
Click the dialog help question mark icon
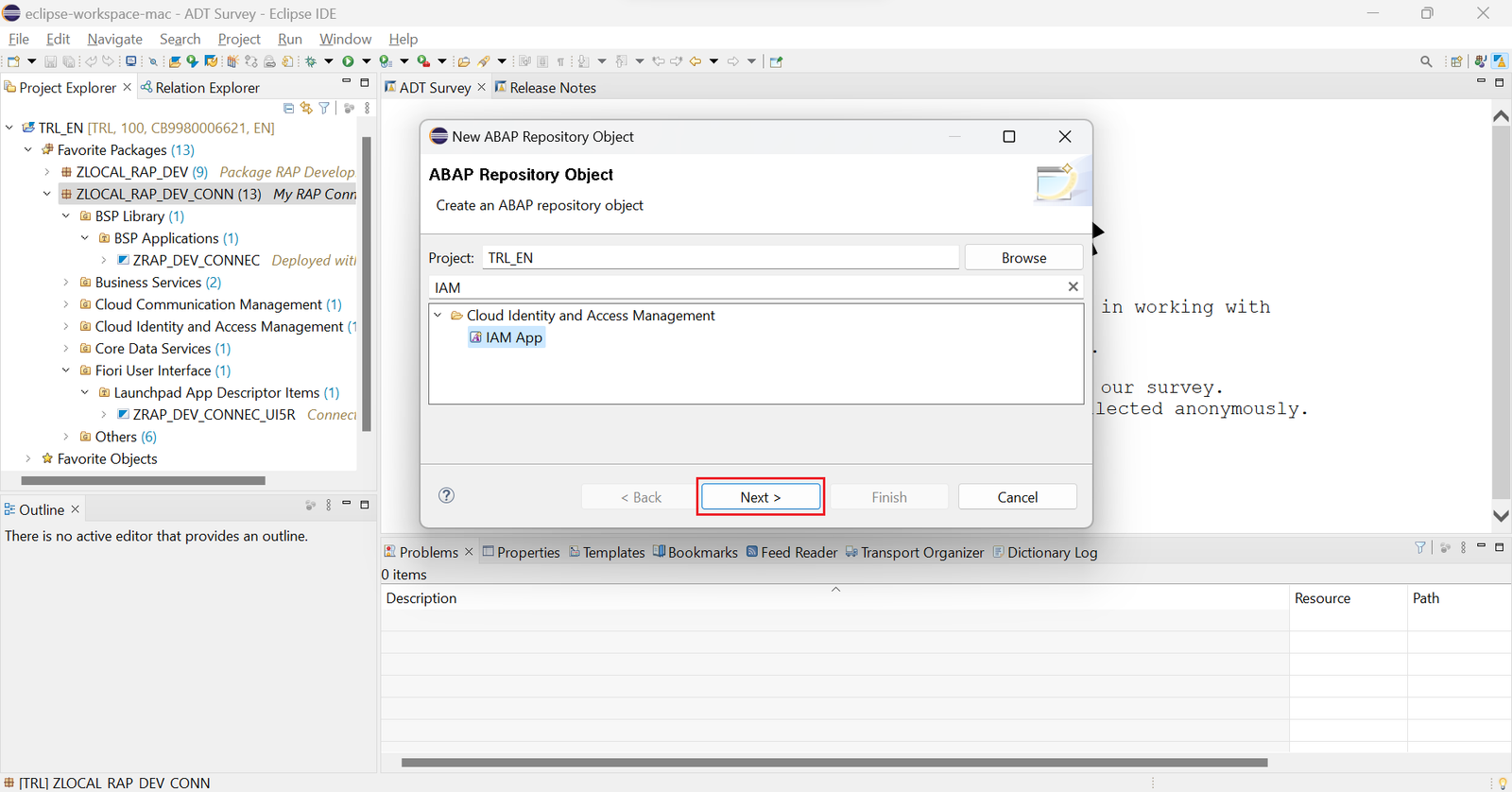click(447, 495)
